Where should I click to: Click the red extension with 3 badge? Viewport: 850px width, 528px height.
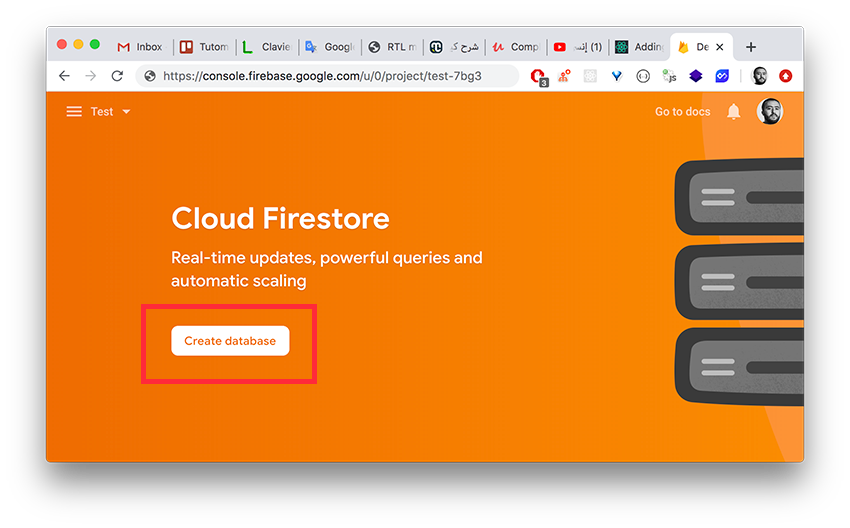[539, 77]
